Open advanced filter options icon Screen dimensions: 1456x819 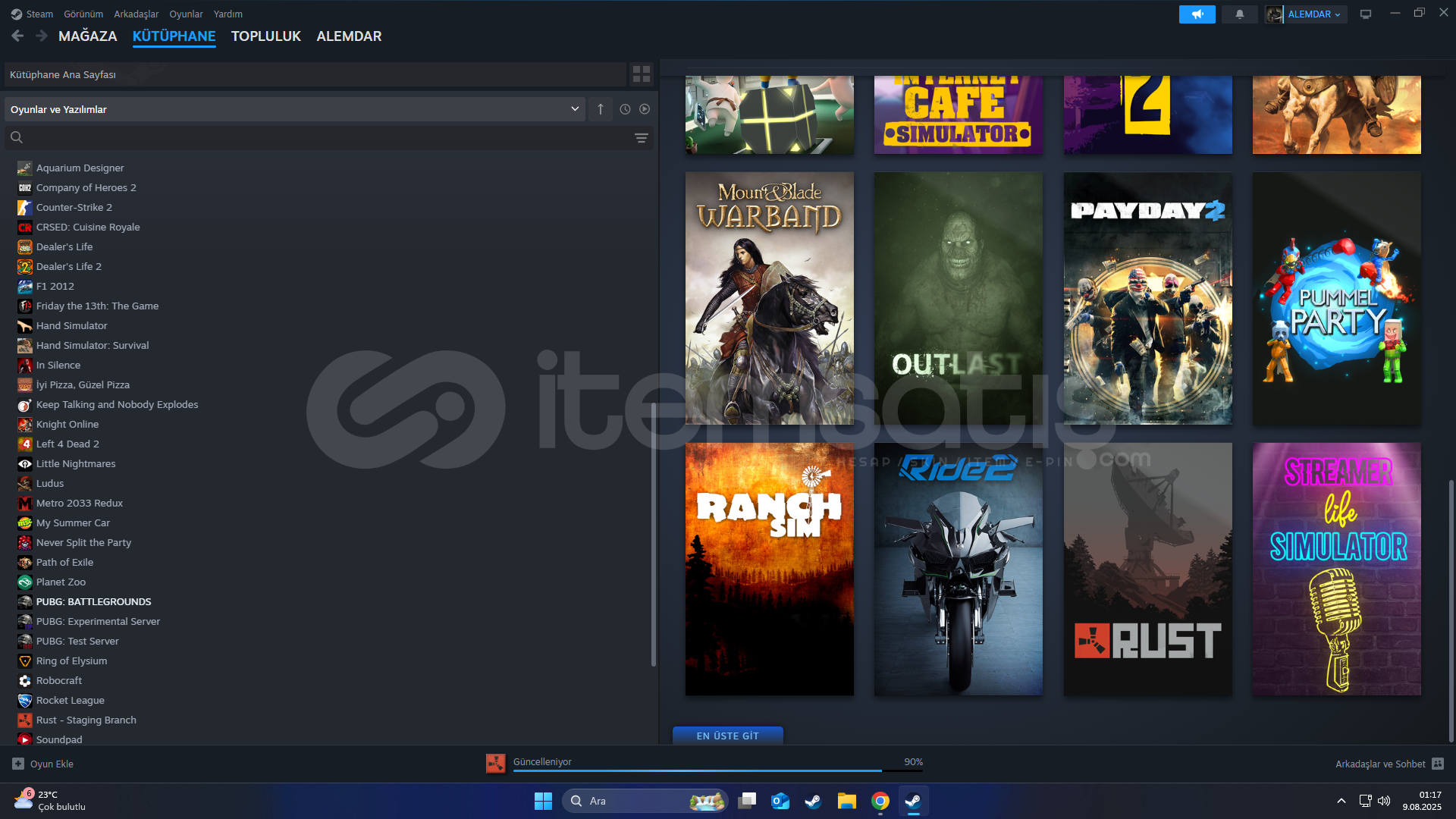point(642,137)
